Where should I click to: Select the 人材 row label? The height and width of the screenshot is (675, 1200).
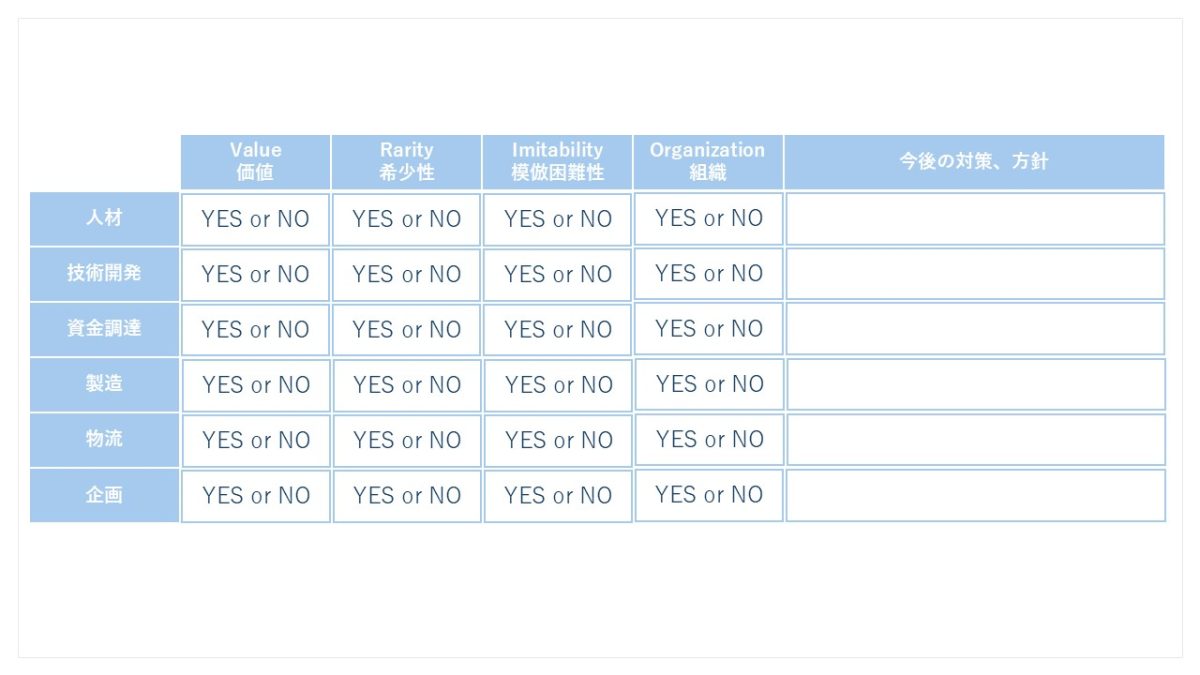[104, 218]
